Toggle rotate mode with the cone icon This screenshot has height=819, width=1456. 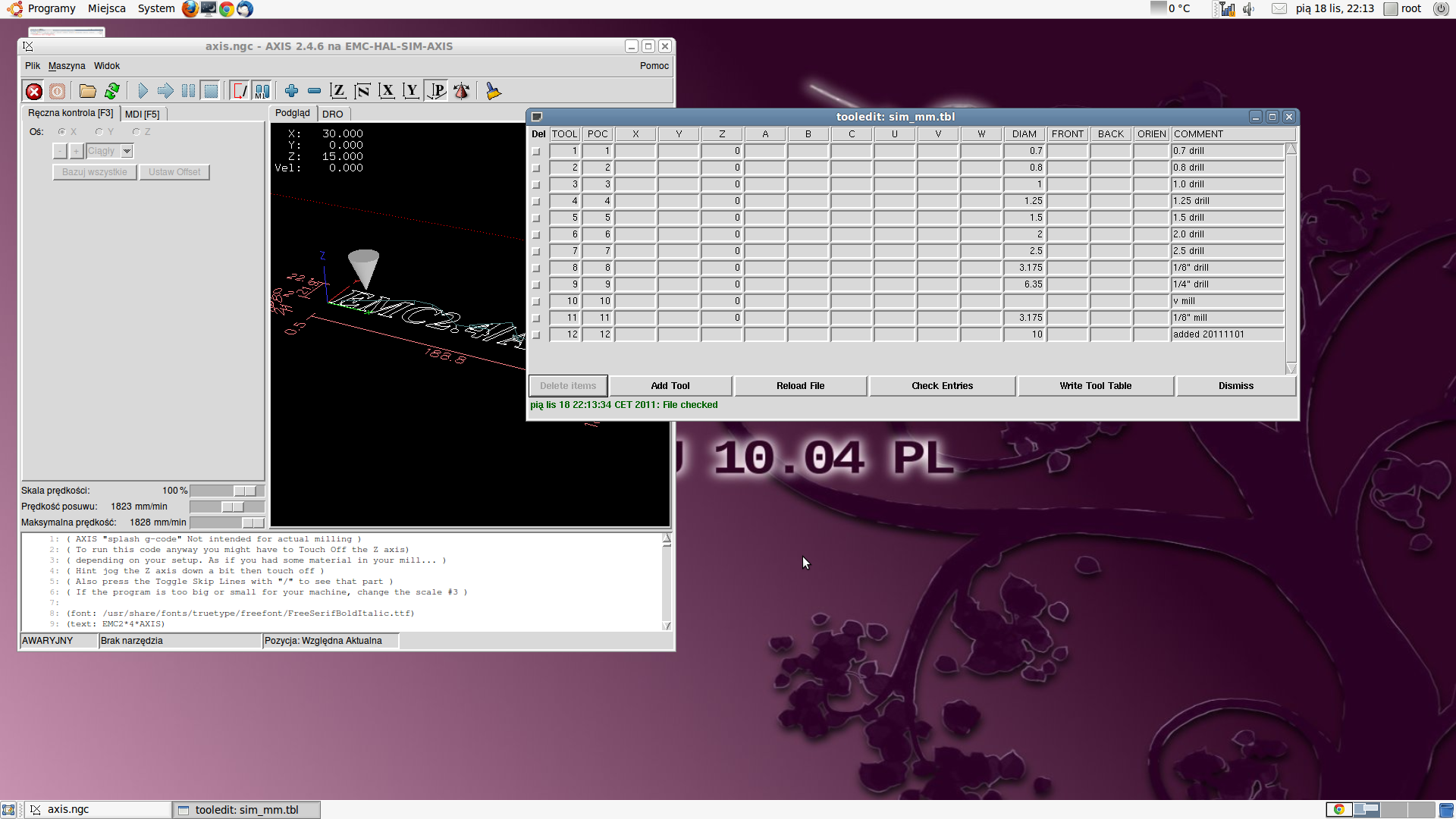tap(461, 91)
